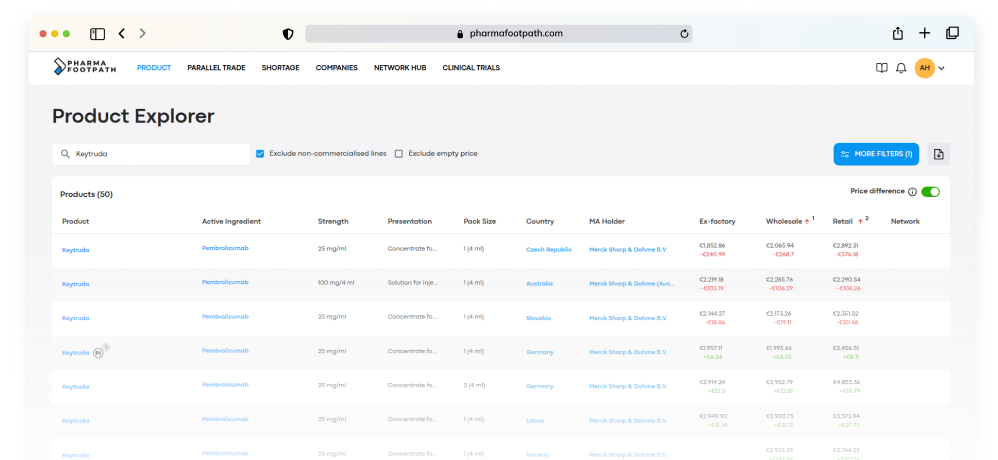Select the '100 mg/4 ml' strength cell
Screen dimensions: 998x460
(336, 284)
